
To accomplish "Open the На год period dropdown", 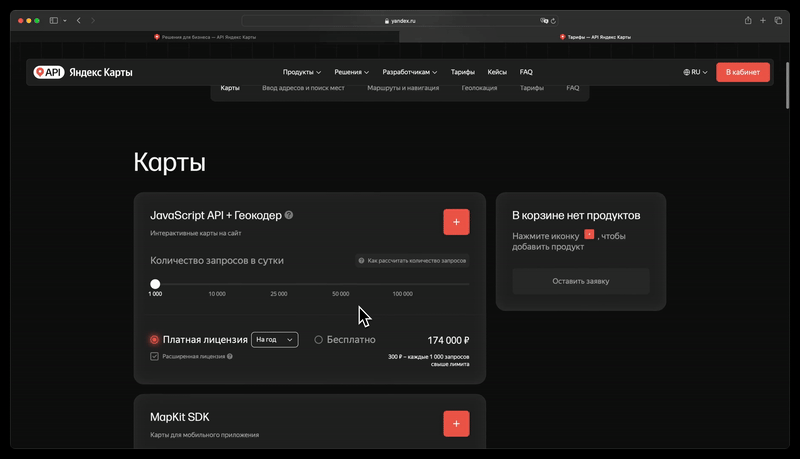I will [x=274, y=340].
